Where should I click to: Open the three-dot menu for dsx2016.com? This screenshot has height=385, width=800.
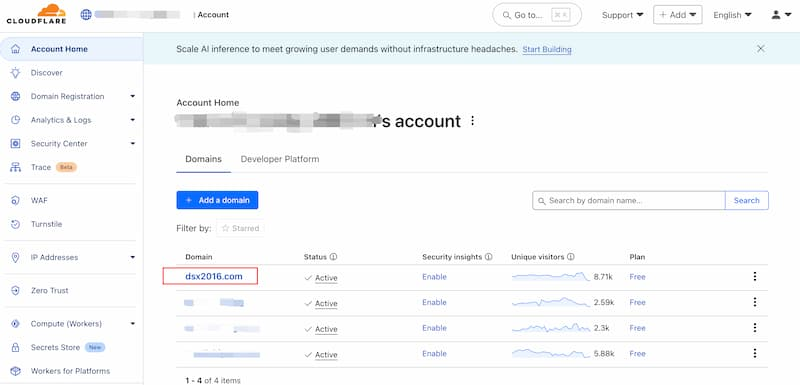coord(755,276)
